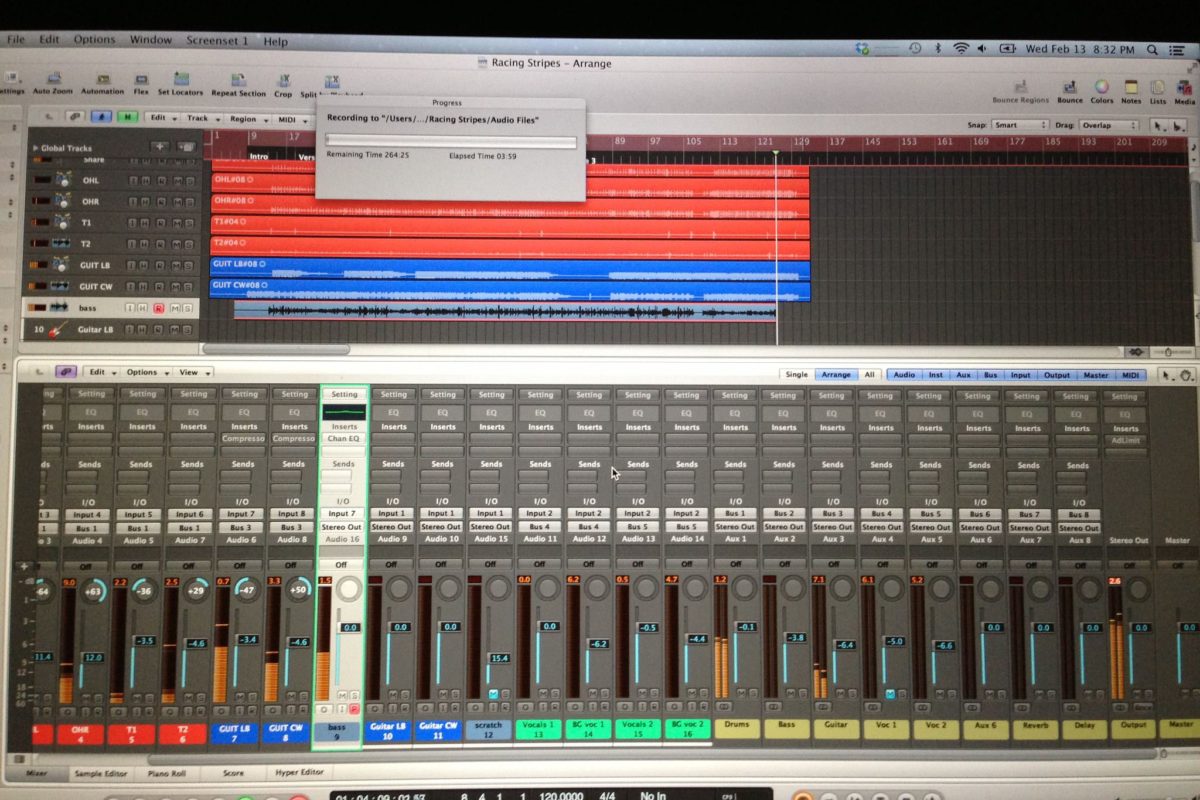Open the Window menu
This screenshot has width=1200, height=800.
click(x=150, y=40)
